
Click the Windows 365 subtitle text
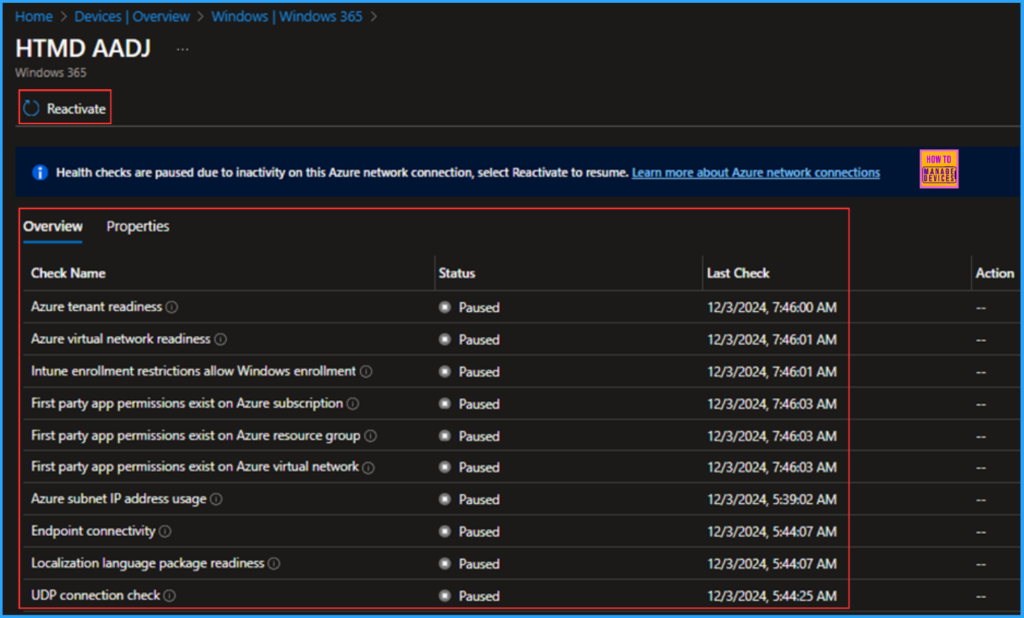click(x=51, y=73)
